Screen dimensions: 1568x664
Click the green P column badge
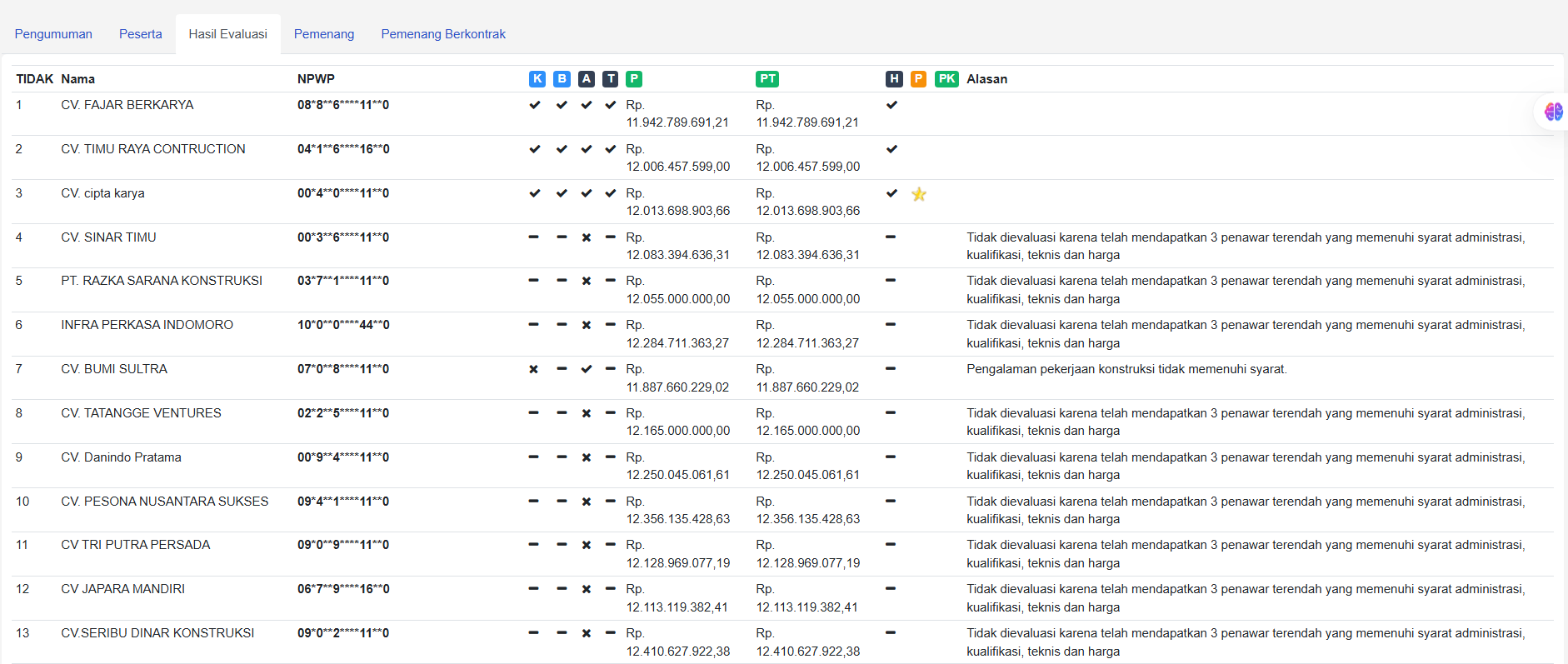634,78
